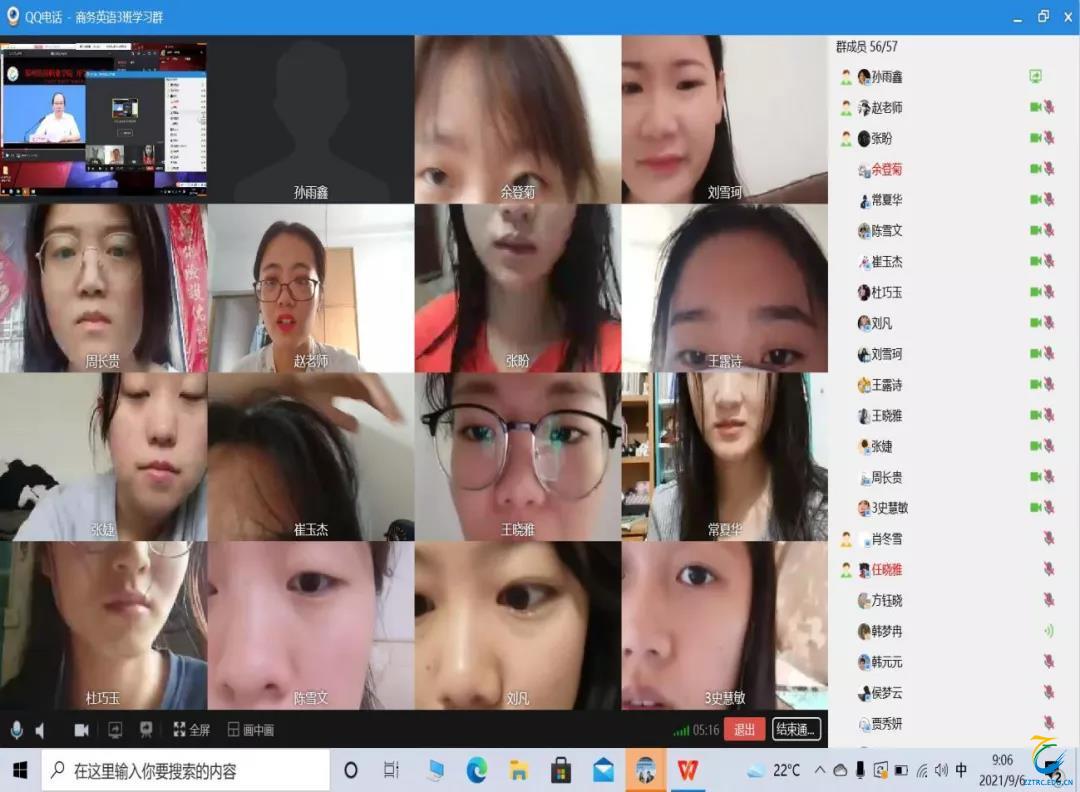This screenshot has height=792, width=1080.
Task: Open Task View from the taskbar
Action: click(392, 771)
